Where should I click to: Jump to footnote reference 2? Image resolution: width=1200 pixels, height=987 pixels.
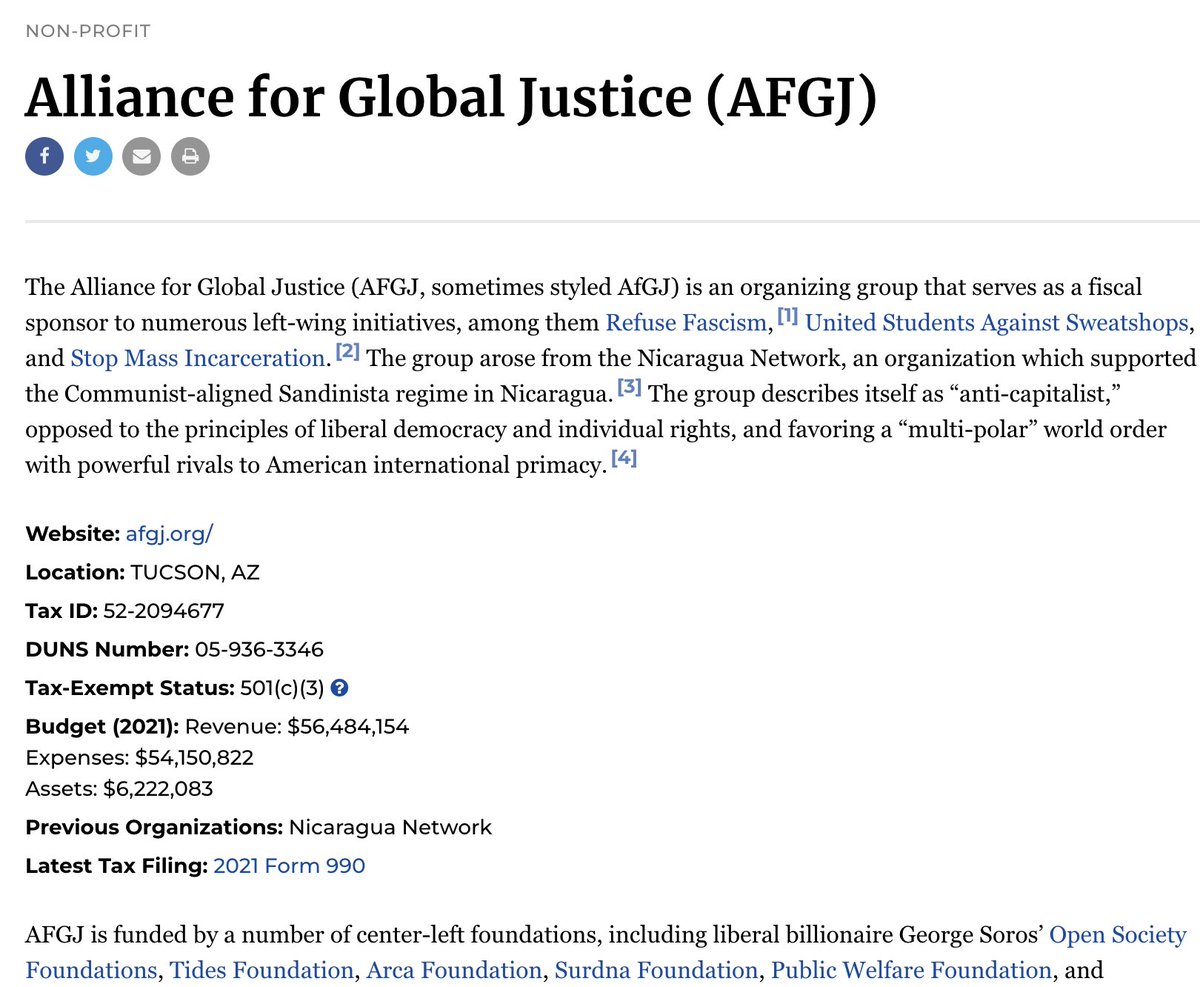coord(347,351)
